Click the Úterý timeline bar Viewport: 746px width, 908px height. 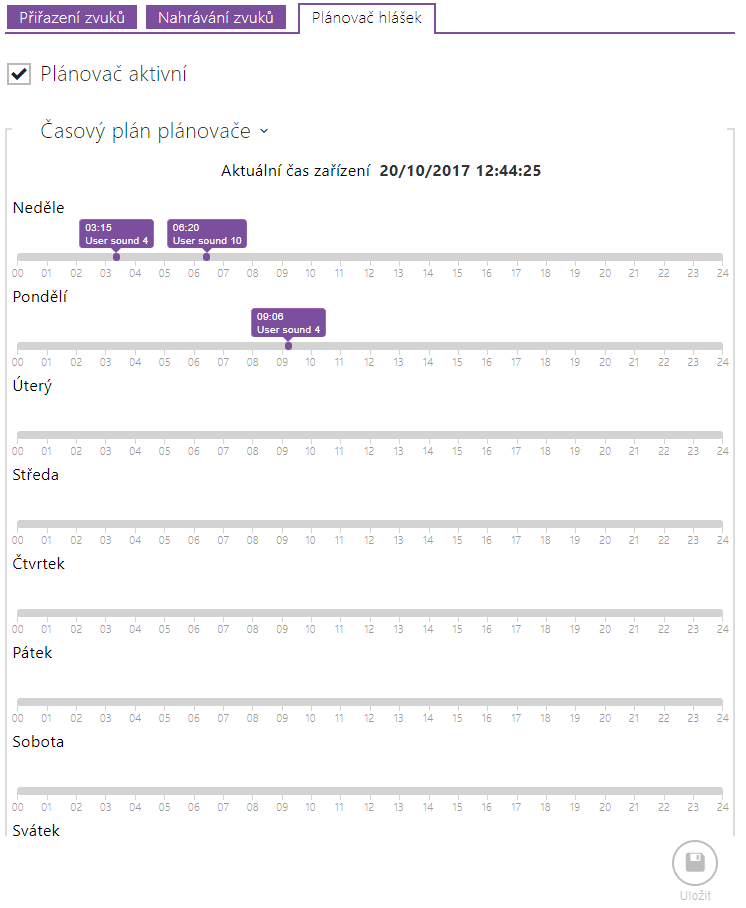[370, 435]
